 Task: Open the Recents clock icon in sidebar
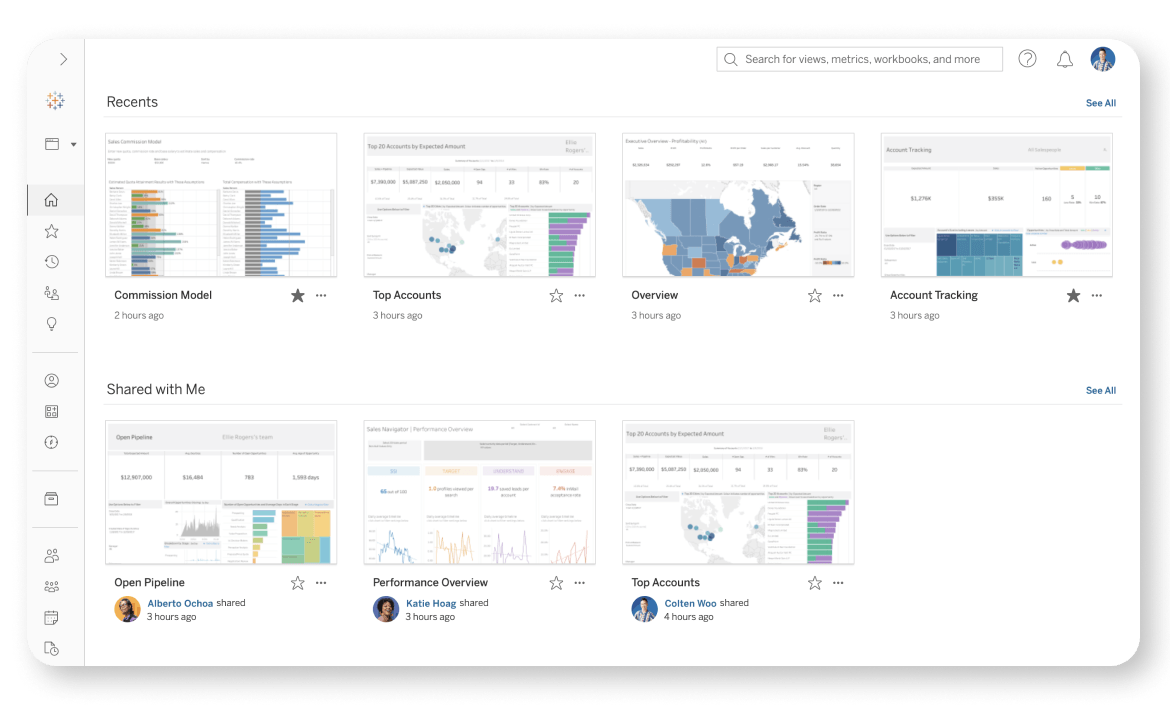point(52,262)
